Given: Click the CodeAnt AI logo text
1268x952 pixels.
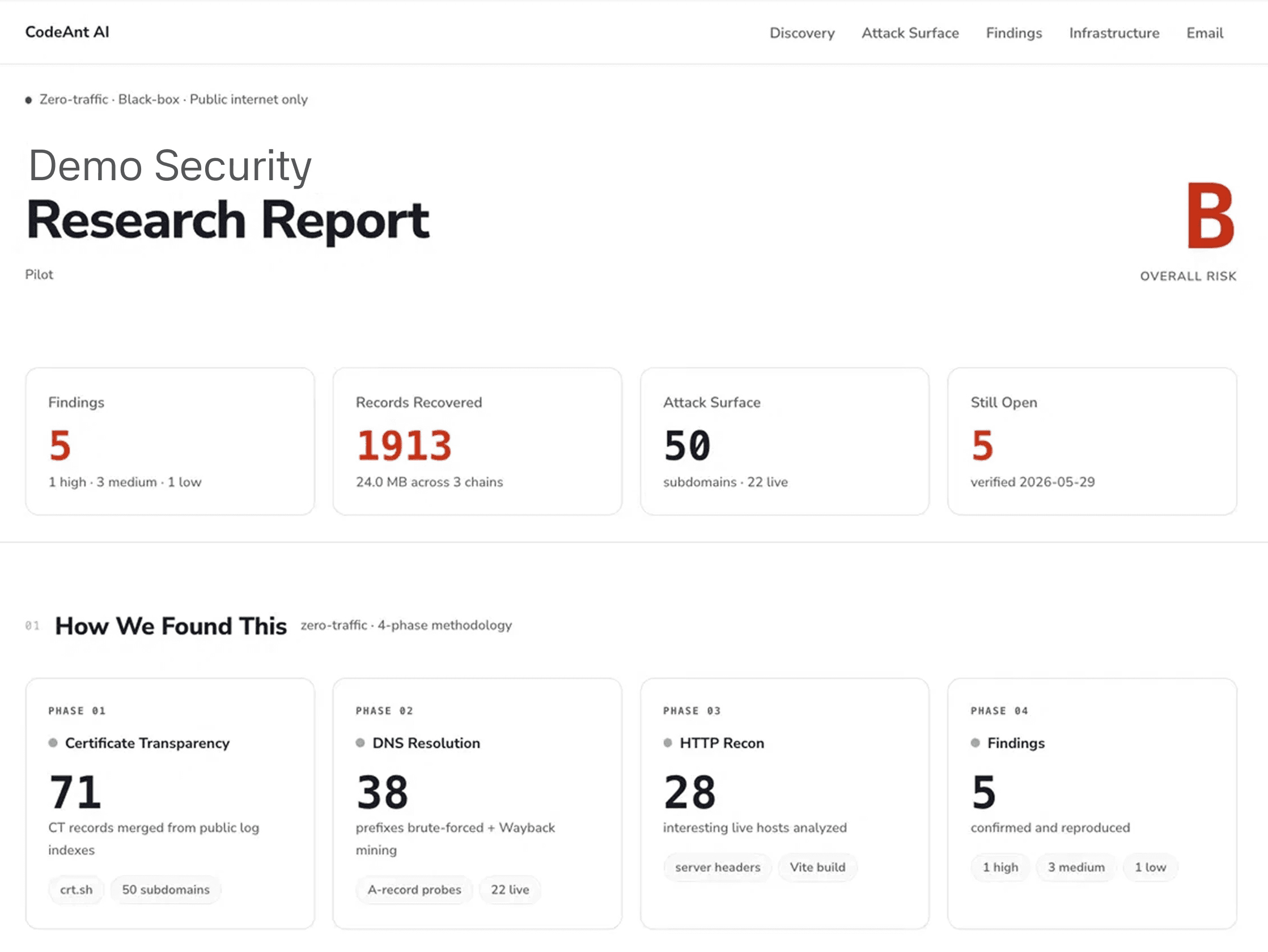Looking at the screenshot, I should click(x=67, y=32).
